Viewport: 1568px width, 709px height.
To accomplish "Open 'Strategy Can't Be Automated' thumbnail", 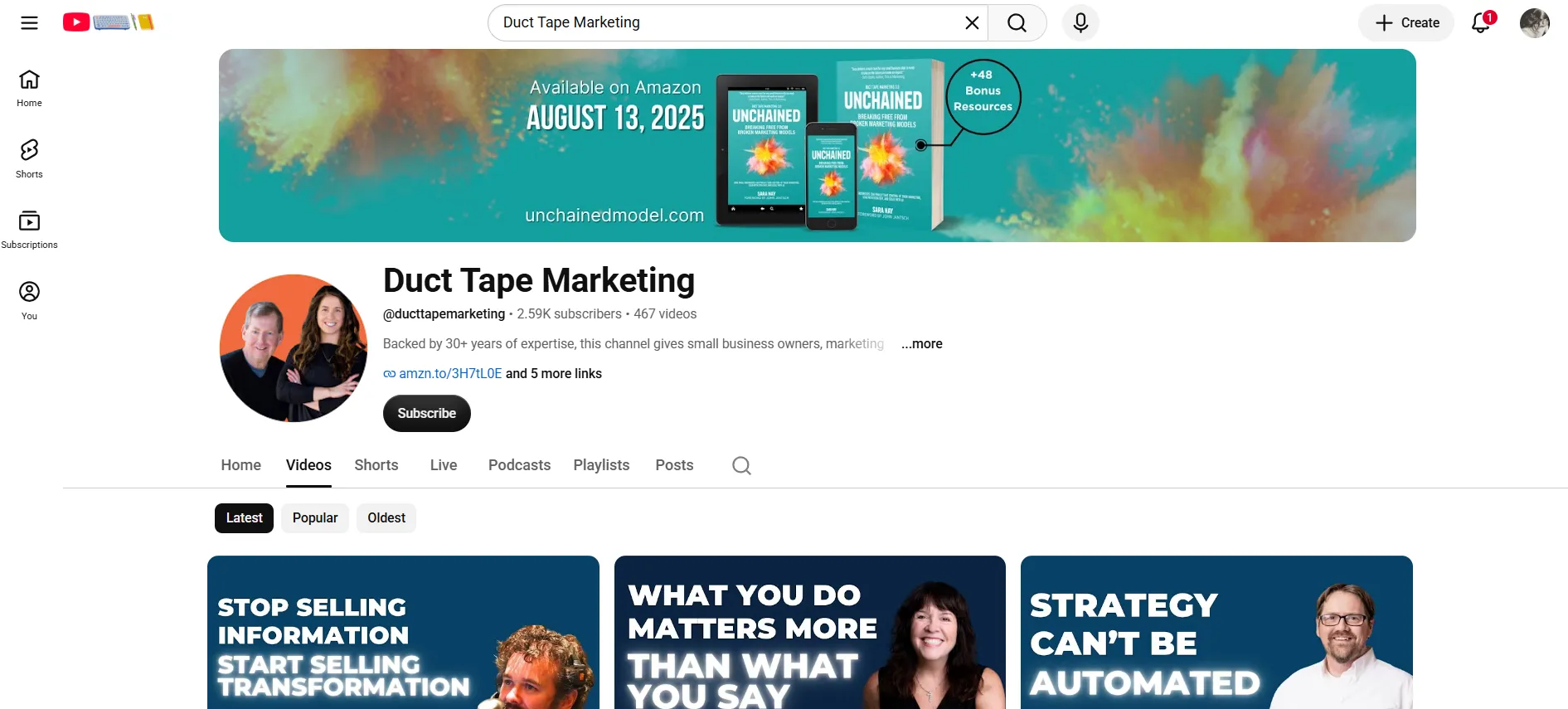I will [x=1216, y=633].
